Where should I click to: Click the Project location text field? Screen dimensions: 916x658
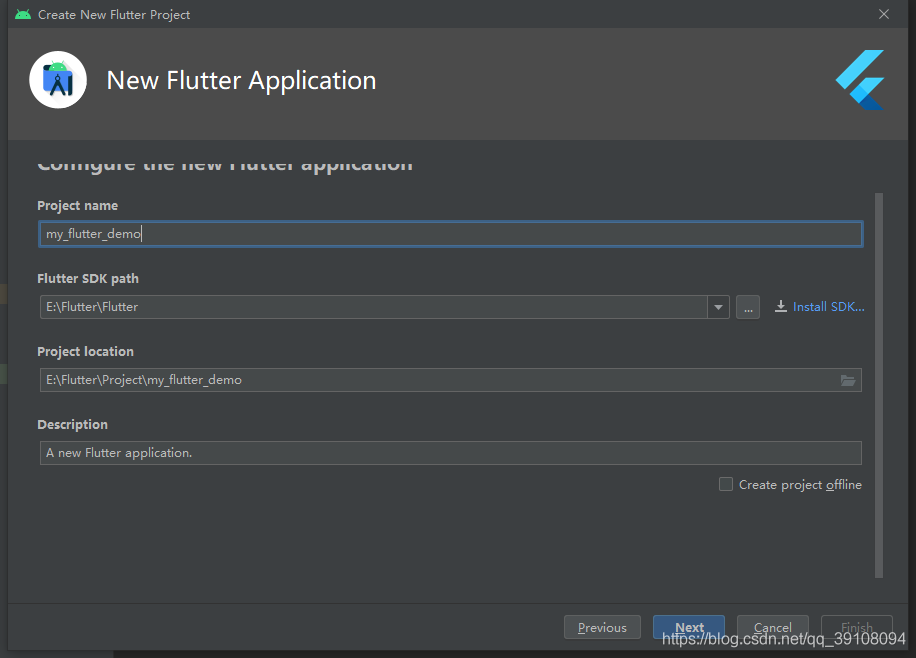450,380
